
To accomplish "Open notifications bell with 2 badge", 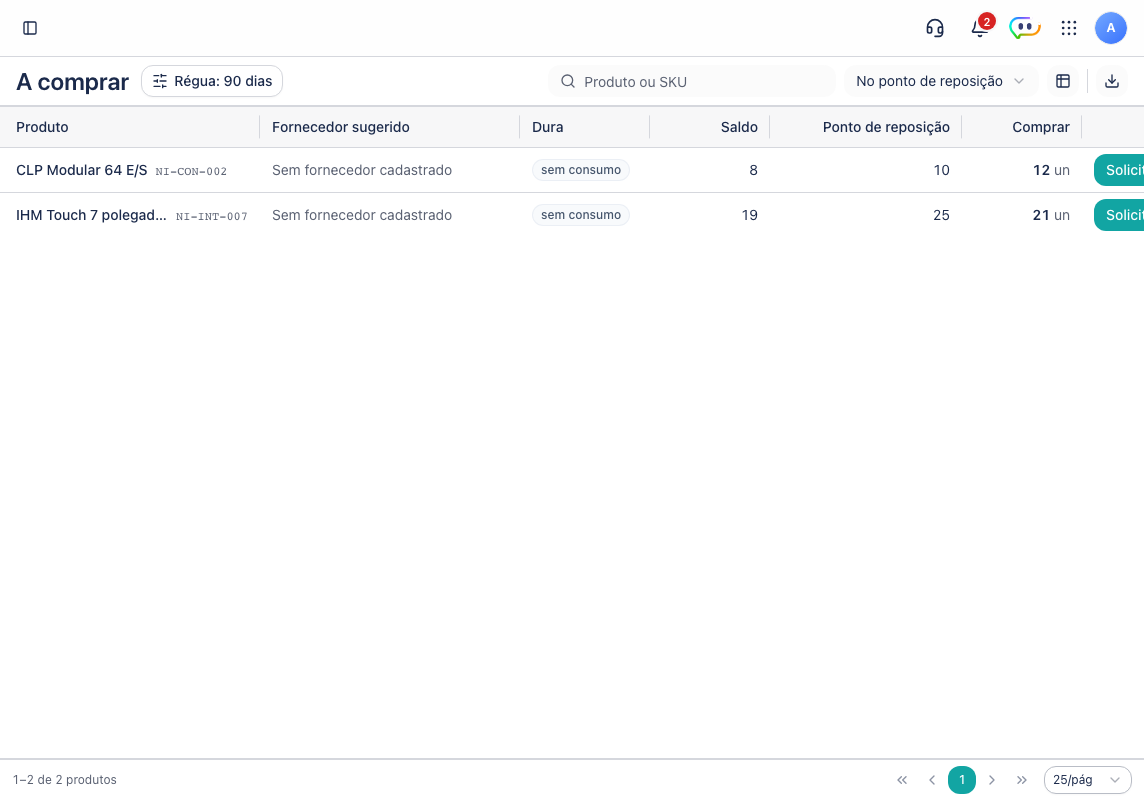I will pyautogui.click(x=980, y=28).
